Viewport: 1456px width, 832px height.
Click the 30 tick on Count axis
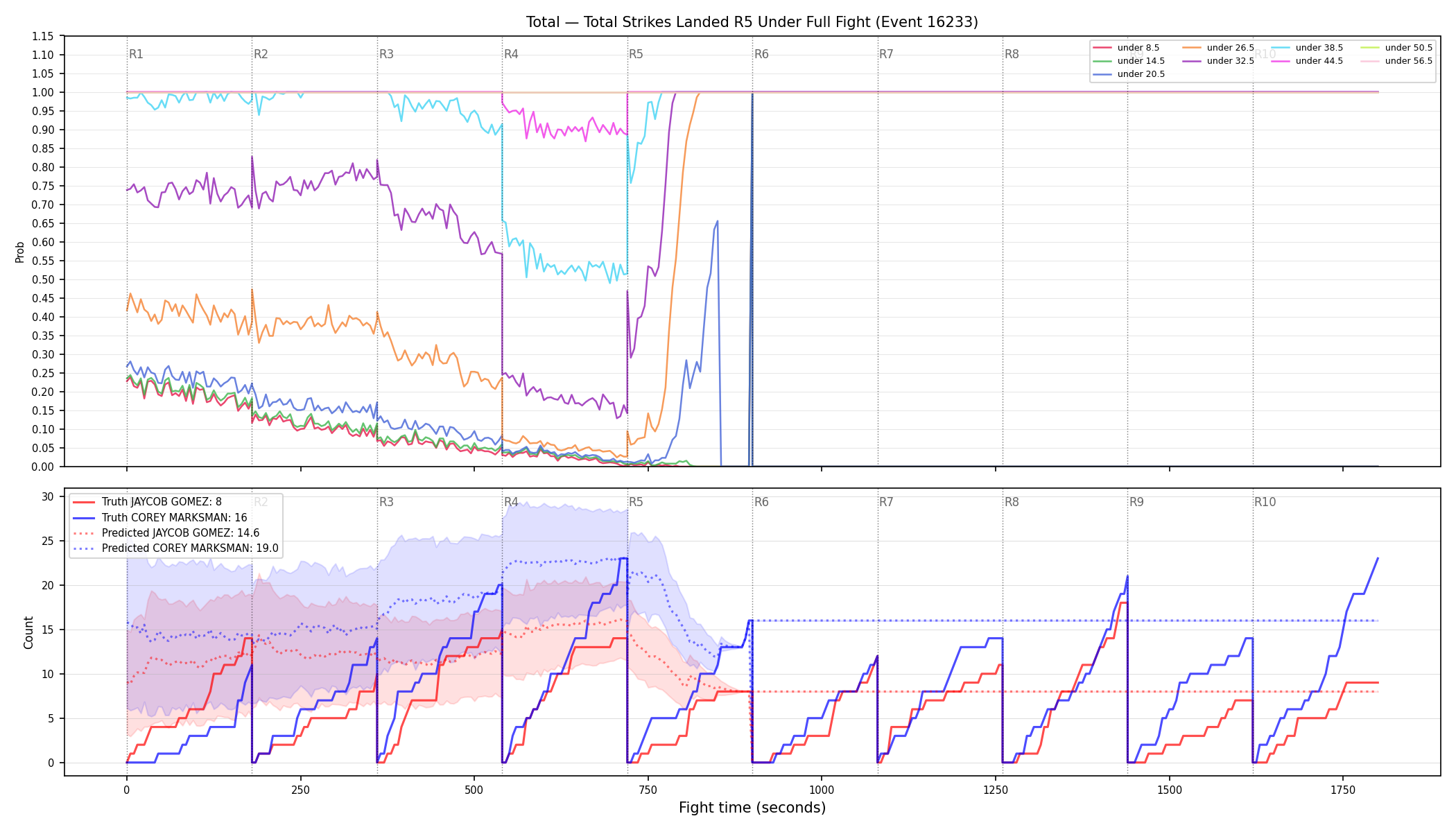pos(48,496)
